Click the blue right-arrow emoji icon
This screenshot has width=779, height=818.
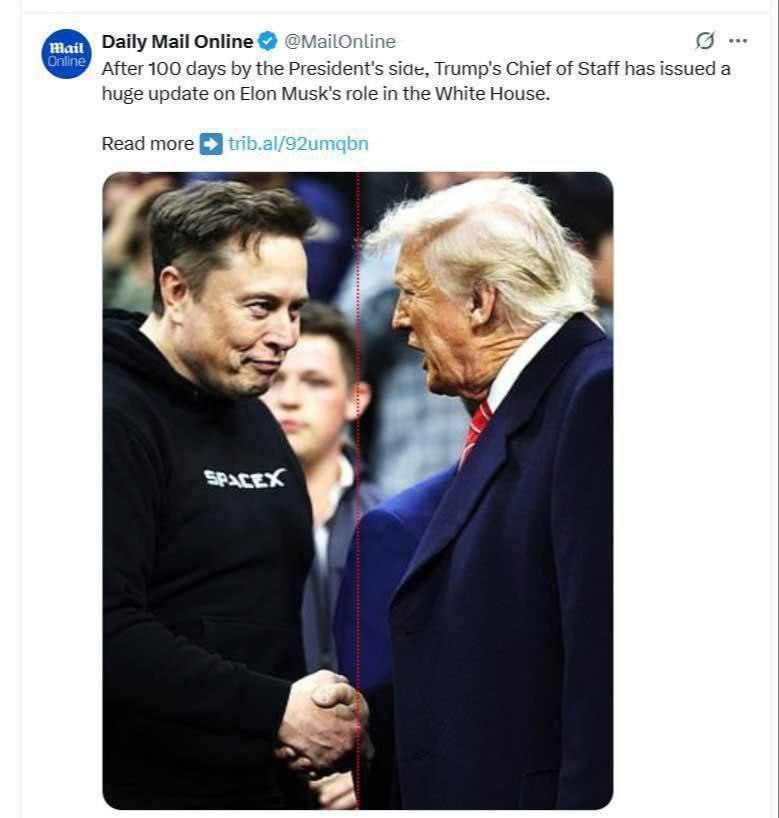click(x=210, y=143)
